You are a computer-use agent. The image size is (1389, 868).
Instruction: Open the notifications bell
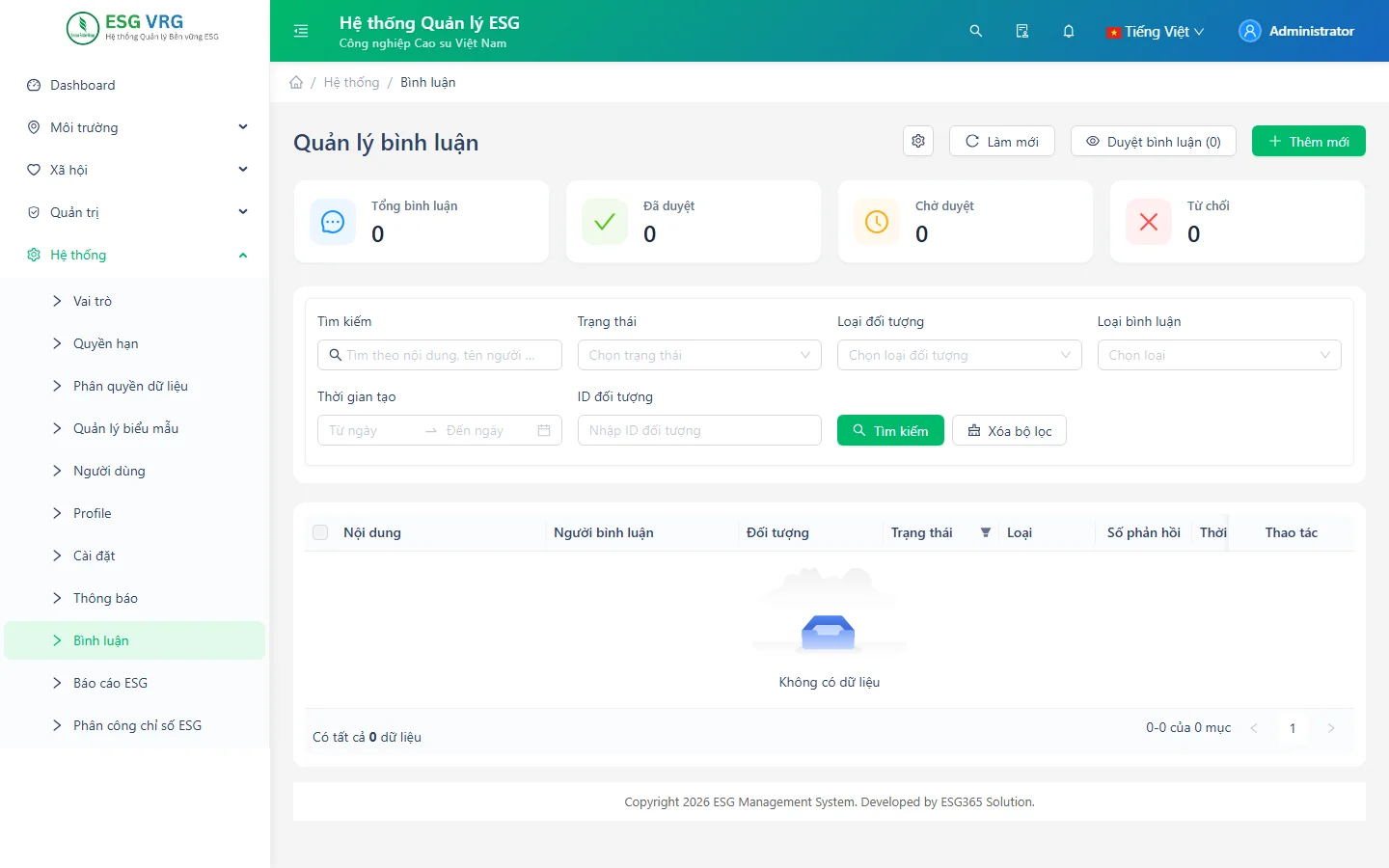pos(1069,31)
